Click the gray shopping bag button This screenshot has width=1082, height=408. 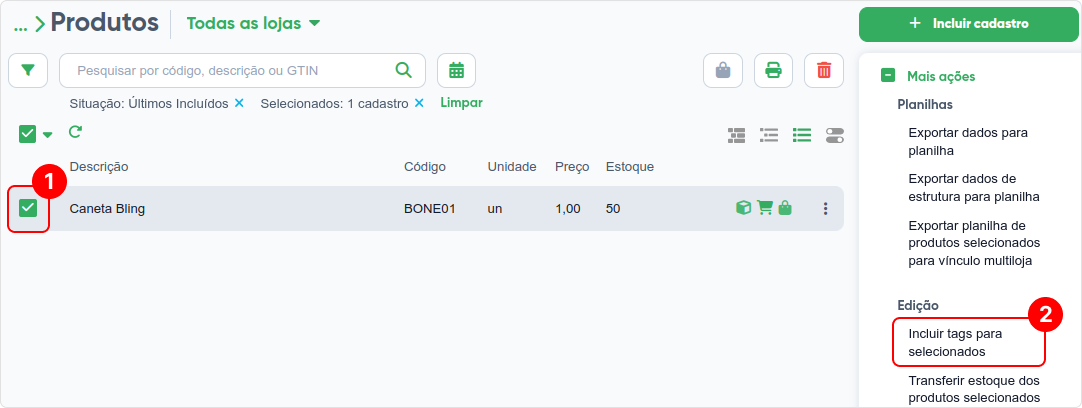pyautogui.click(x=722, y=70)
